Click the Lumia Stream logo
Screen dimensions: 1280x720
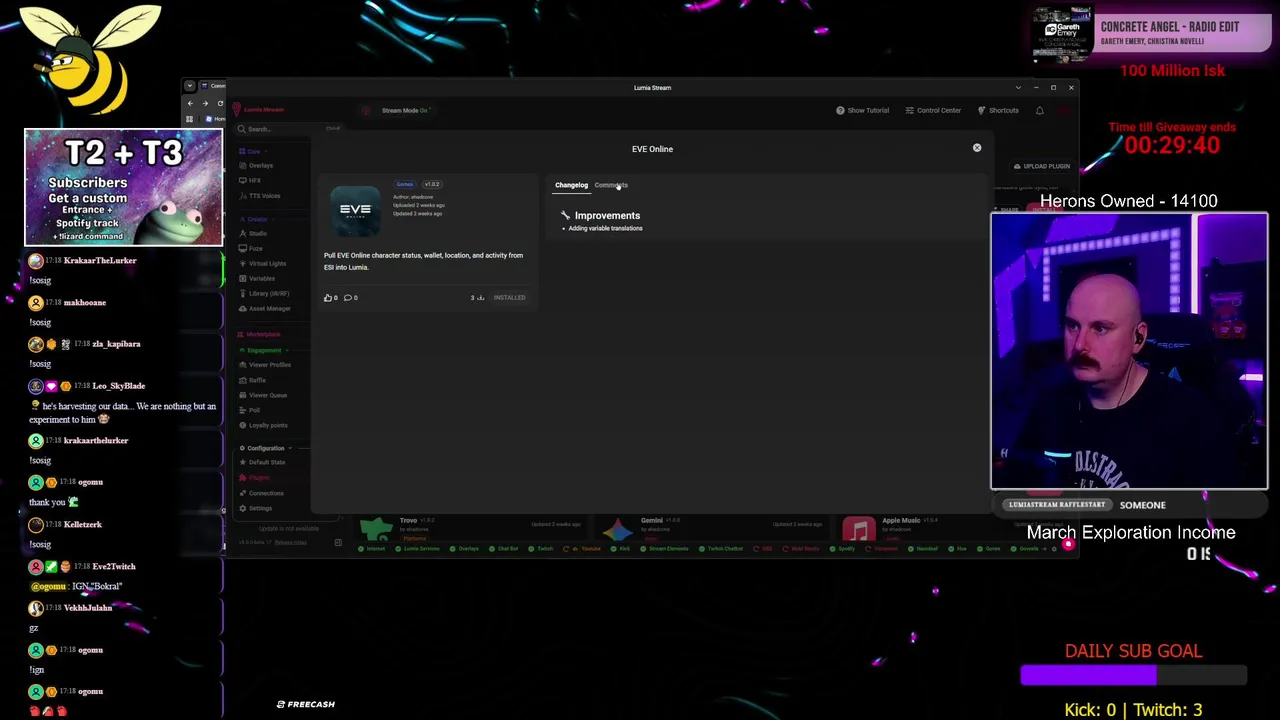coord(259,110)
